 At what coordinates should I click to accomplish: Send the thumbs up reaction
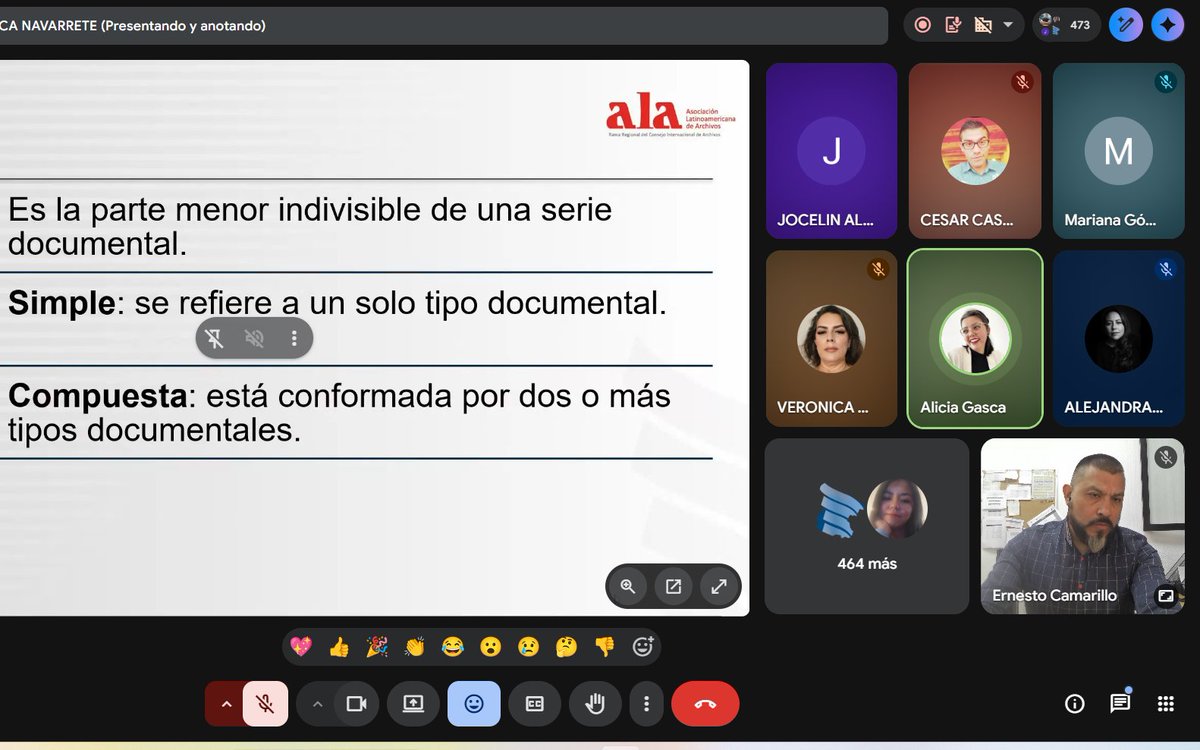tap(339, 647)
